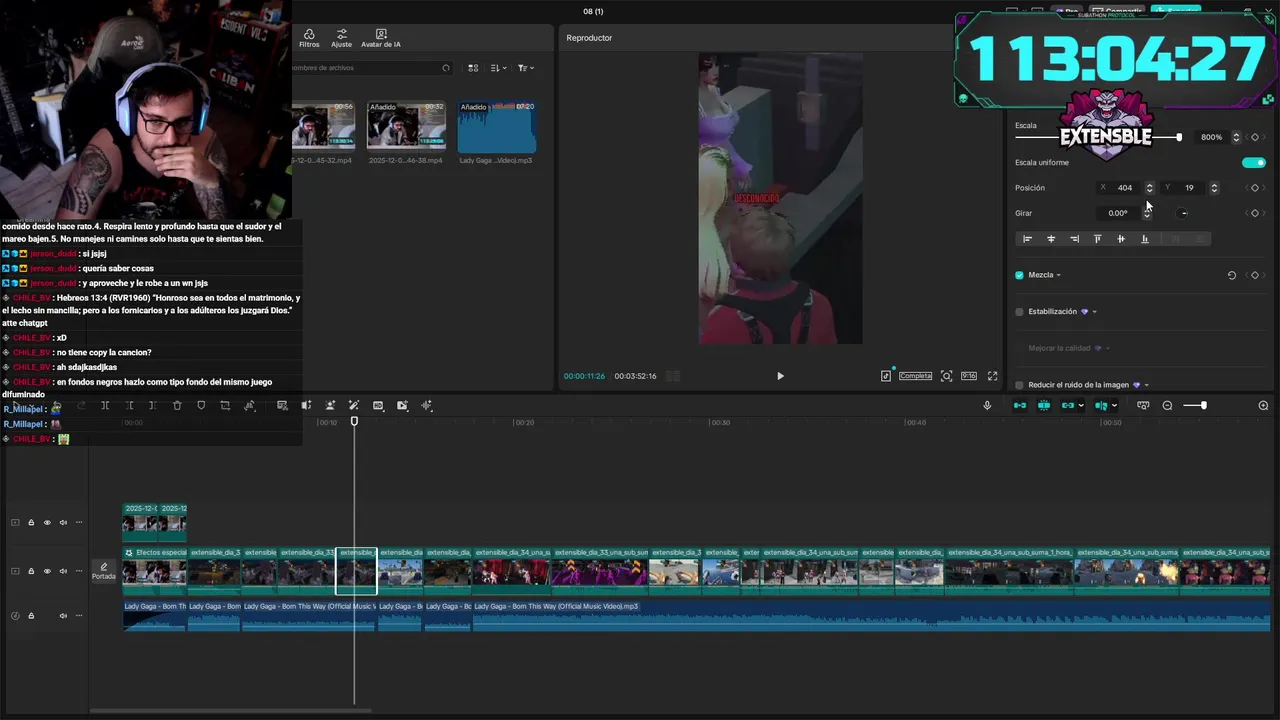Hide the top video track with eye icon
The width and height of the screenshot is (1280, 720).
[x=47, y=522]
